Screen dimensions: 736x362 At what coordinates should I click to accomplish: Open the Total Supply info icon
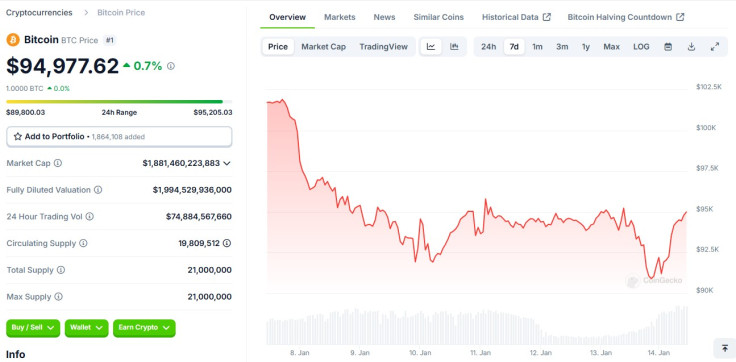[x=61, y=270]
